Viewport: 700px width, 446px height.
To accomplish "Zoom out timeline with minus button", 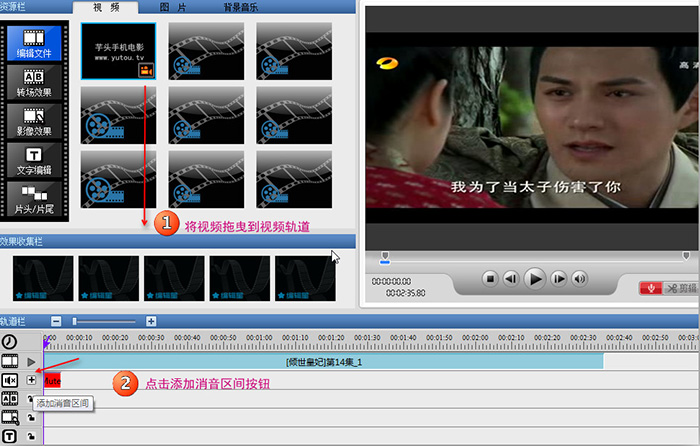I will (x=56, y=321).
